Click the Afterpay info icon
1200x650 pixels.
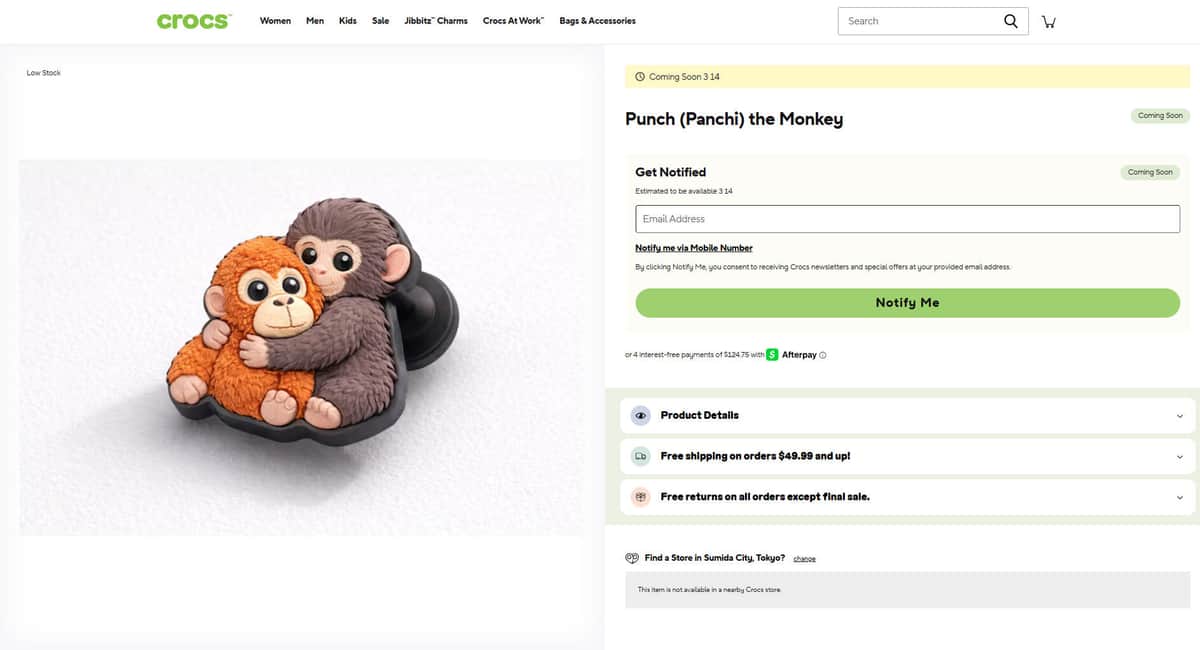[x=823, y=355]
